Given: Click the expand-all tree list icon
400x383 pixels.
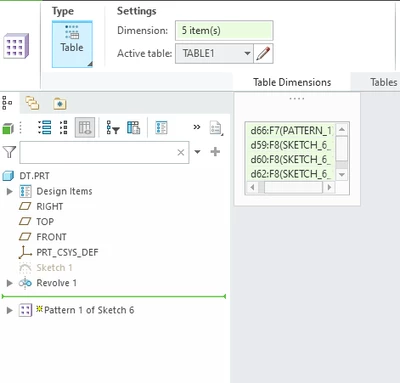Looking at the screenshot, I should tap(45, 127).
